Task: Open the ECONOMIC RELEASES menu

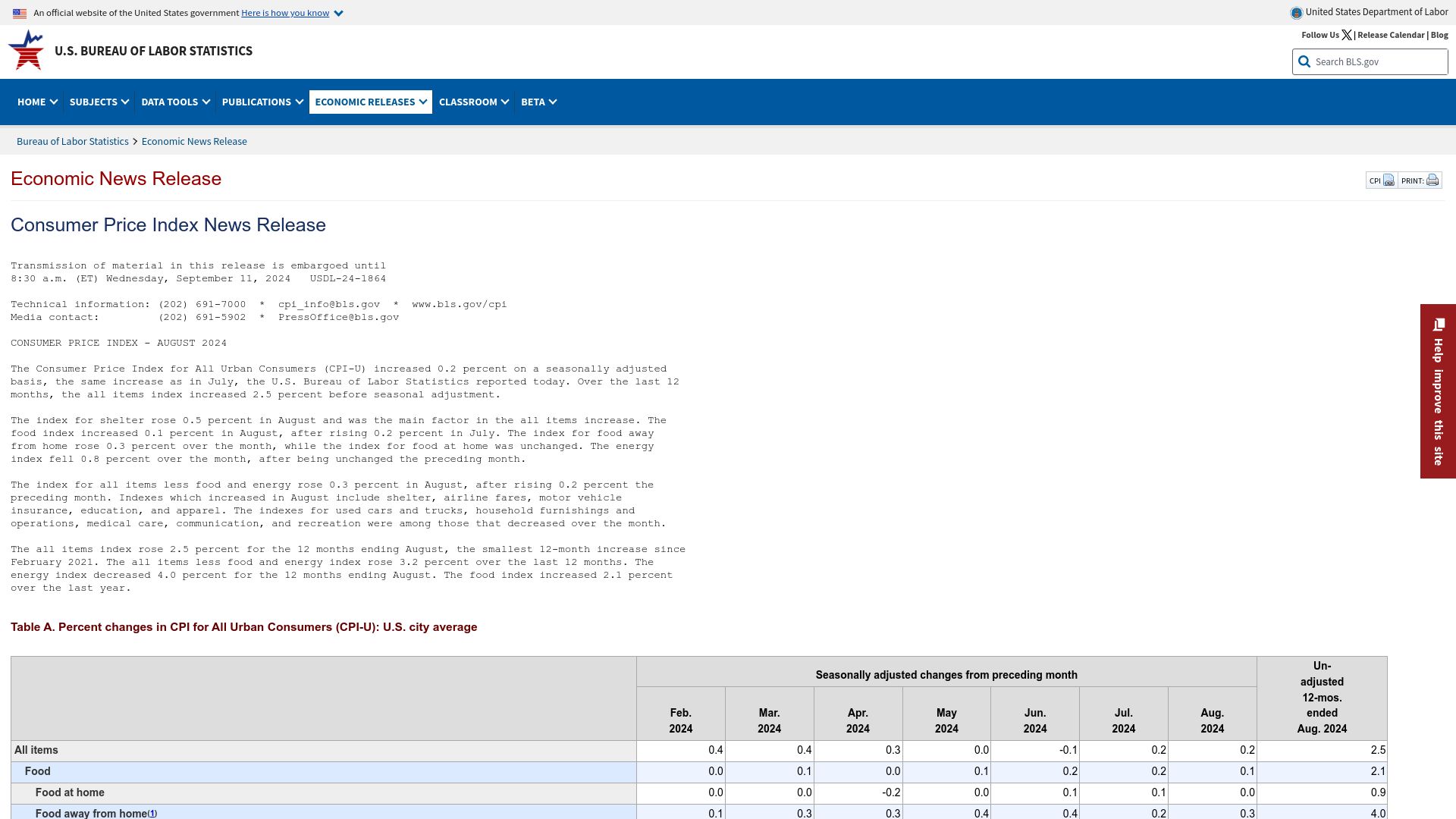Action: (371, 102)
